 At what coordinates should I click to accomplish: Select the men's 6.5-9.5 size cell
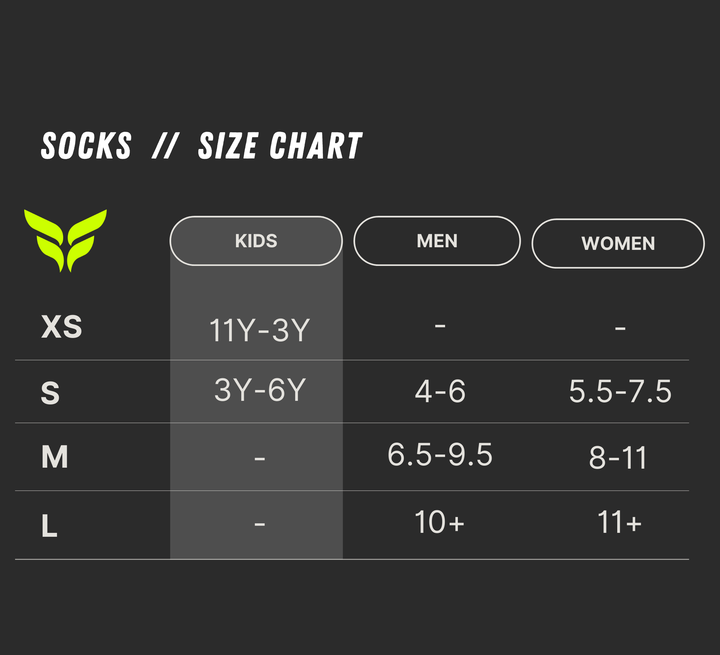point(440,455)
